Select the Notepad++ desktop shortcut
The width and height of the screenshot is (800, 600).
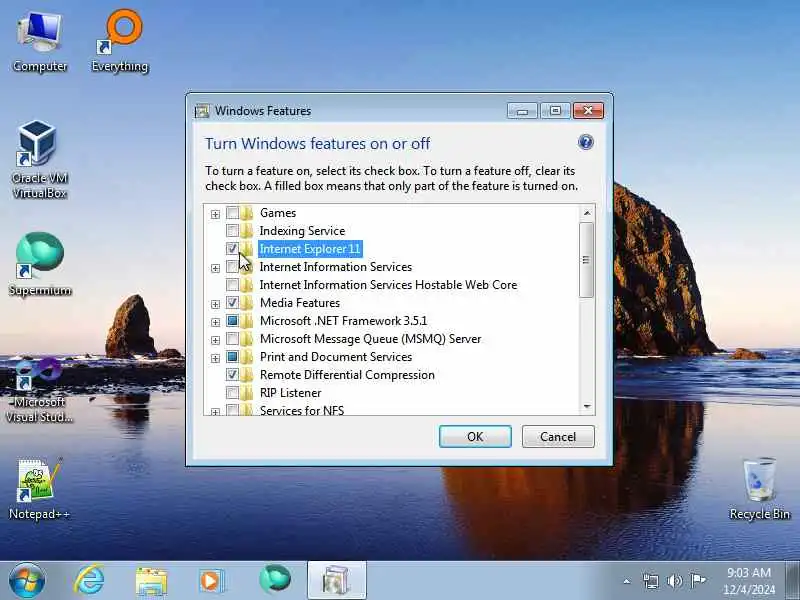coord(39,489)
